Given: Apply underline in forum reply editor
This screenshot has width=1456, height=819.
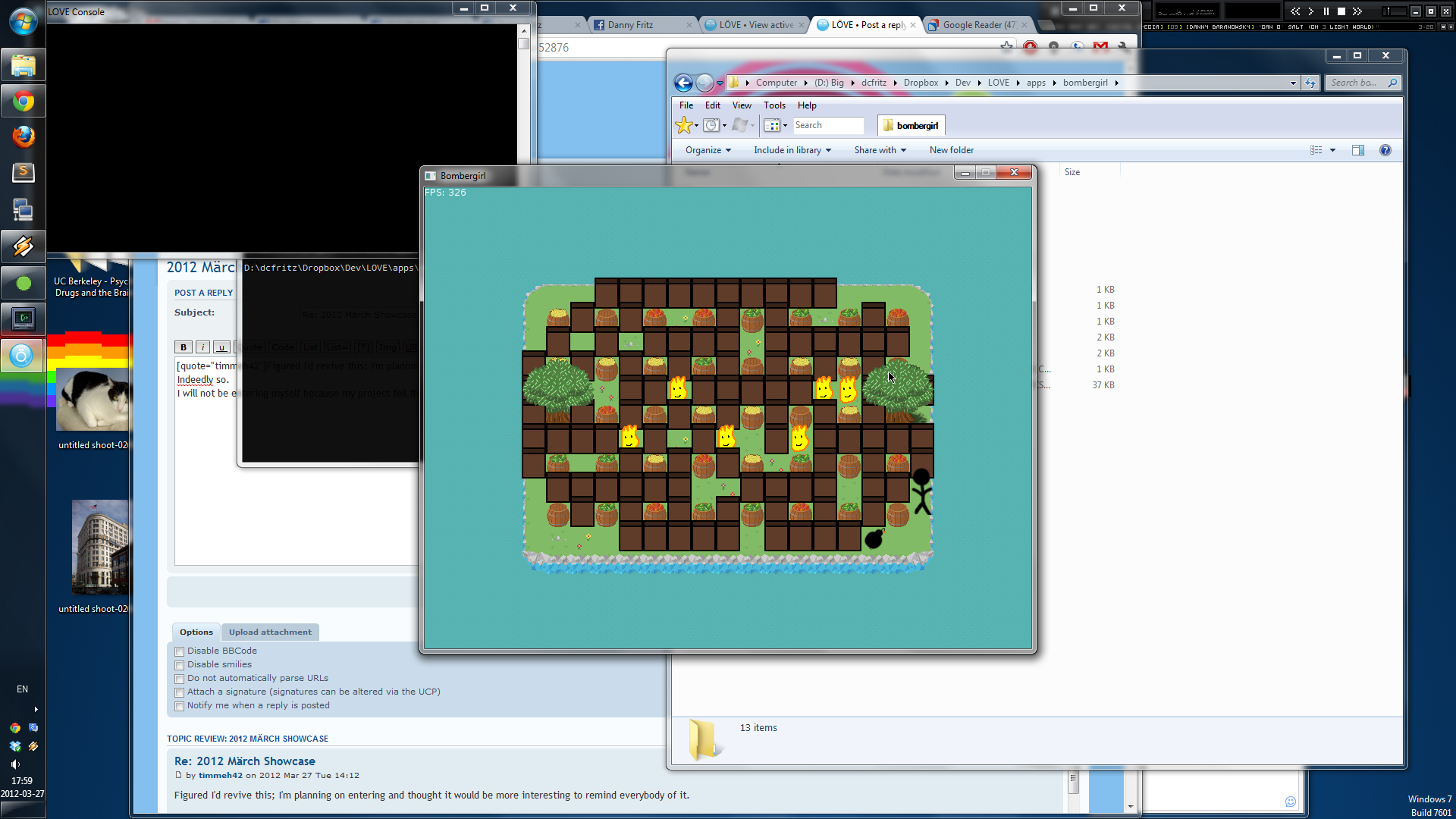Looking at the screenshot, I should click(221, 347).
